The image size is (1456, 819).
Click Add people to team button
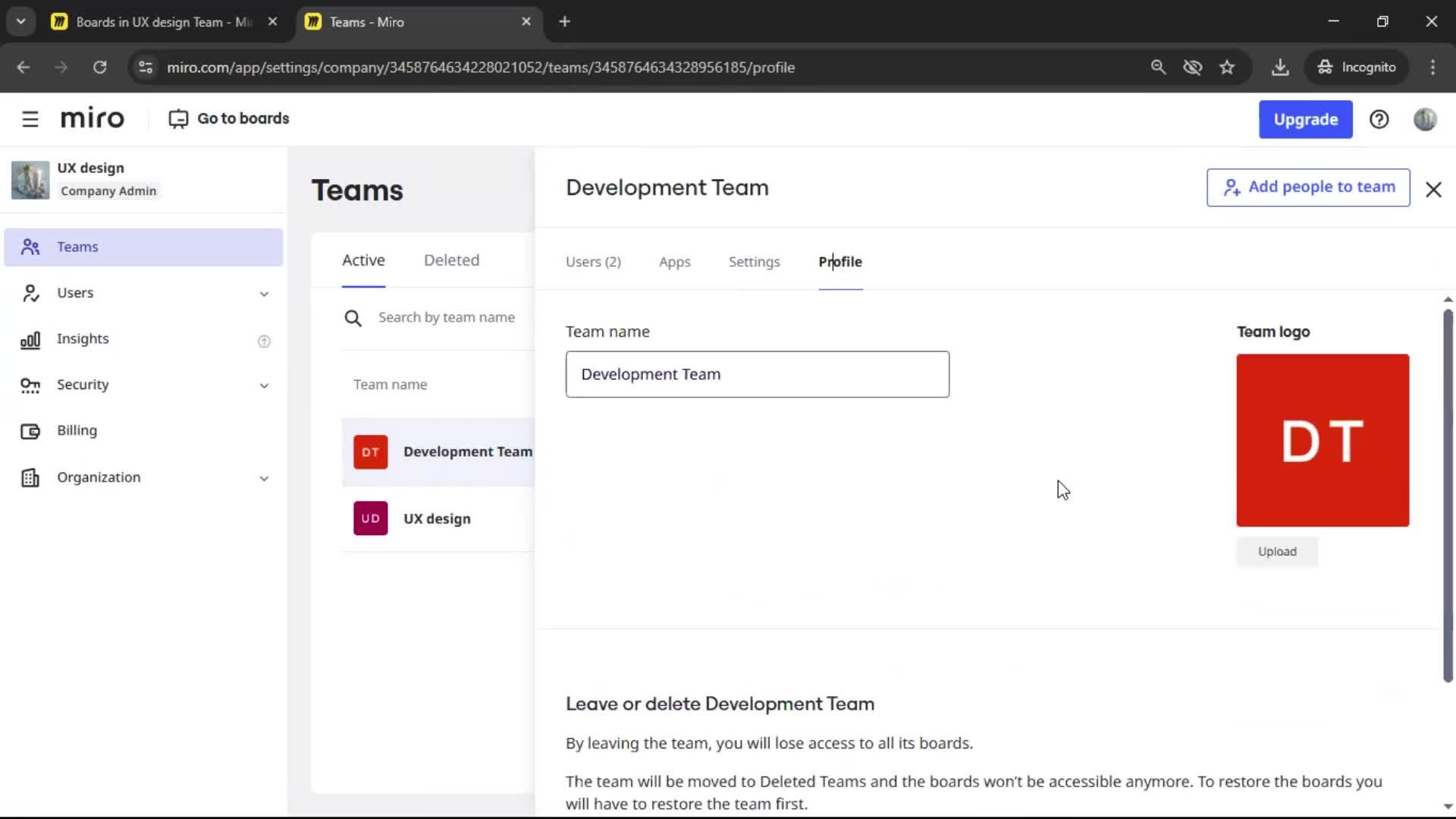point(1308,187)
